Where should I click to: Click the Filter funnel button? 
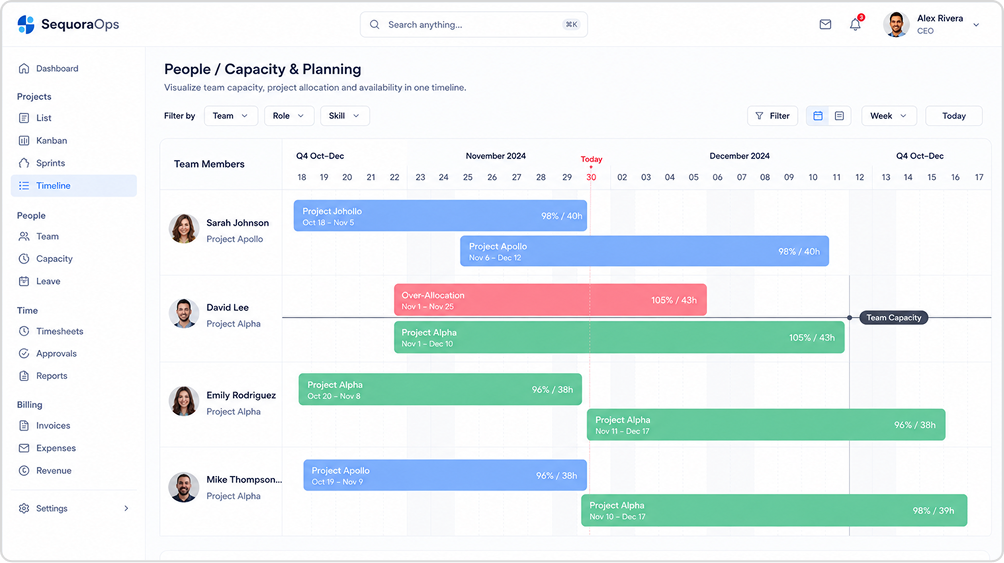772,116
